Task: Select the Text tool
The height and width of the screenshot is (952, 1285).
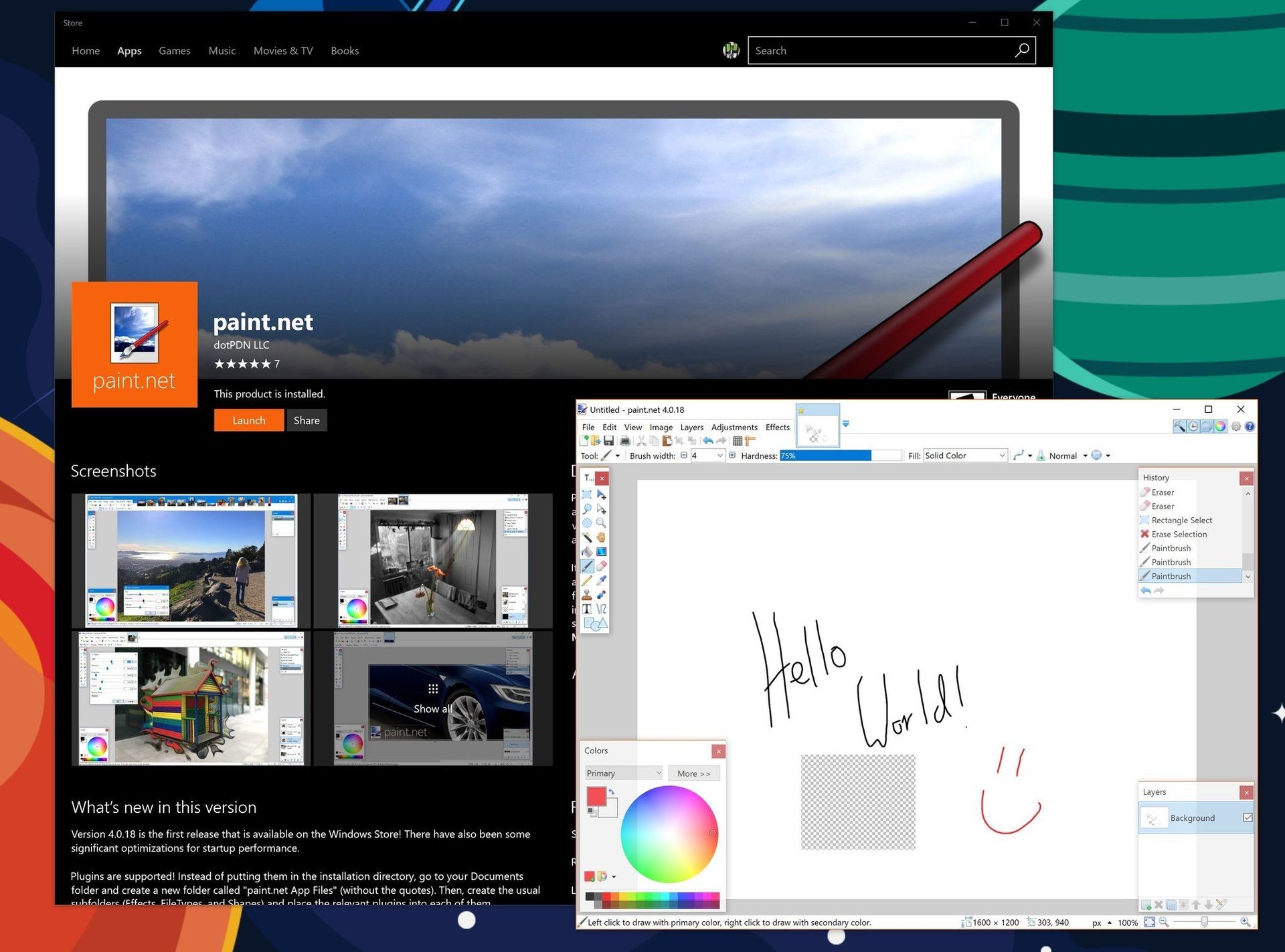Action: pos(588,608)
